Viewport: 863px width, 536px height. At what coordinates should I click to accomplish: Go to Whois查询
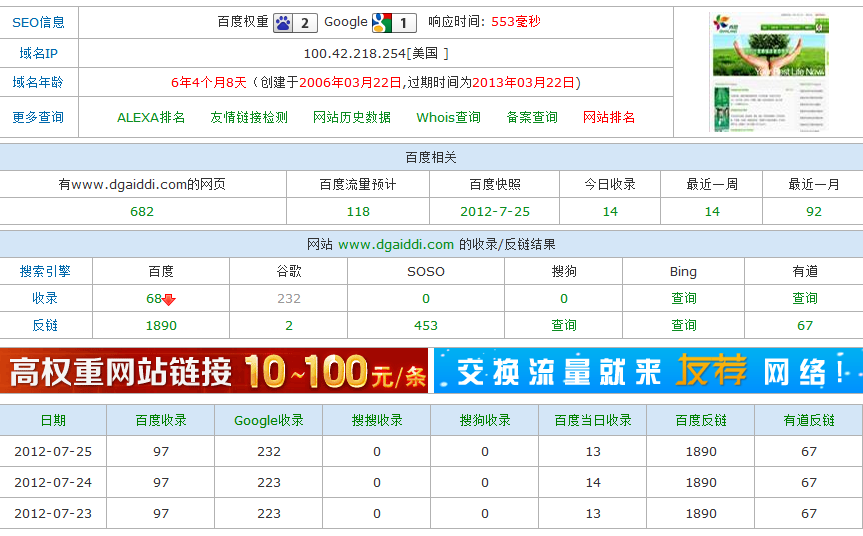click(448, 117)
